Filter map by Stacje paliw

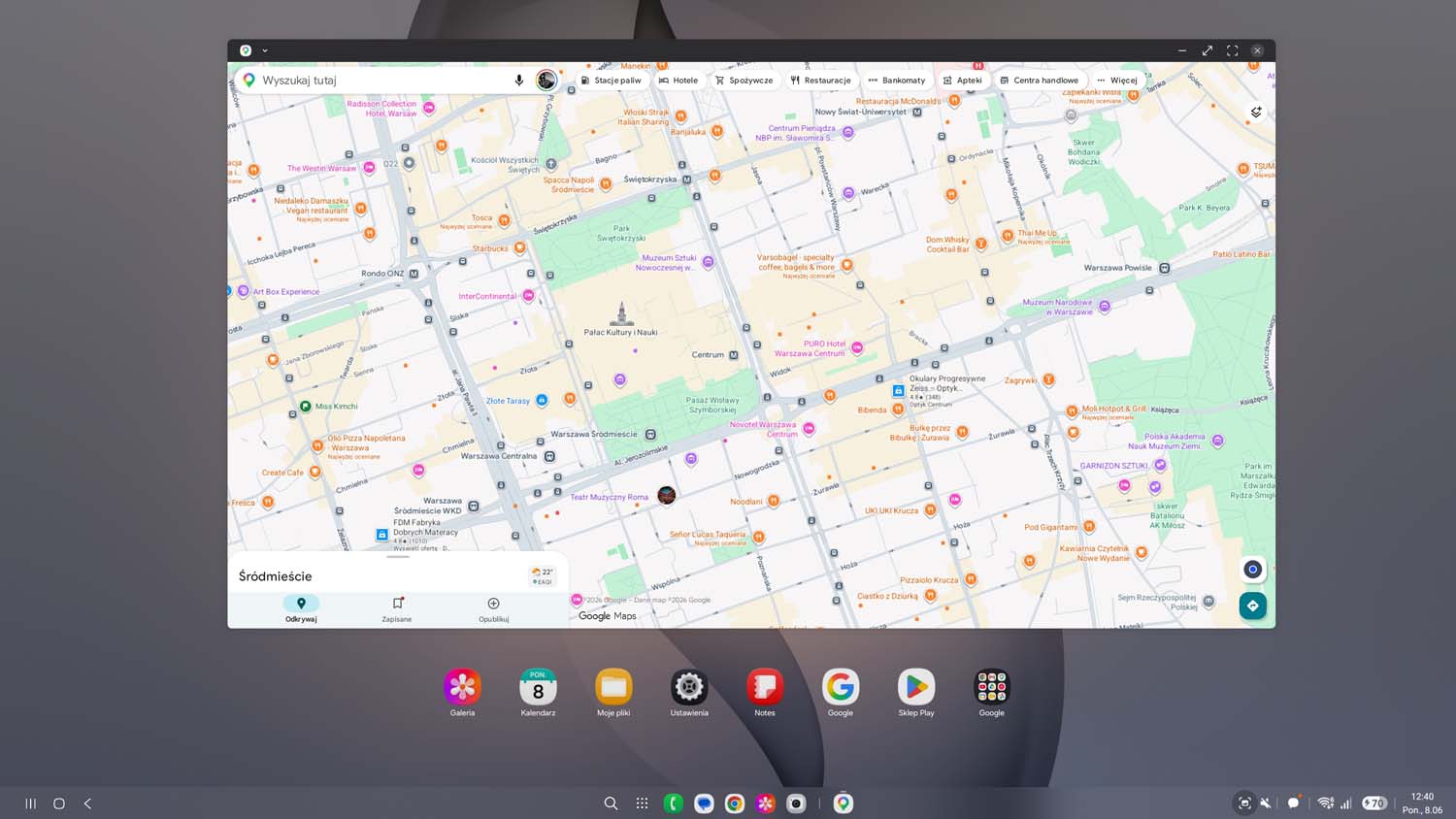point(611,81)
